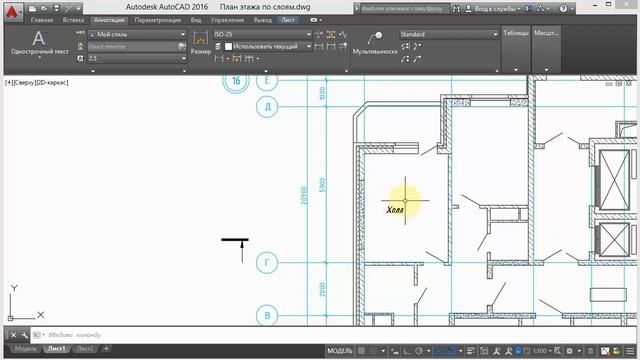Click the viewport controls [+] label
The height and width of the screenshot is (360, 640).
(x=9, y=82)
